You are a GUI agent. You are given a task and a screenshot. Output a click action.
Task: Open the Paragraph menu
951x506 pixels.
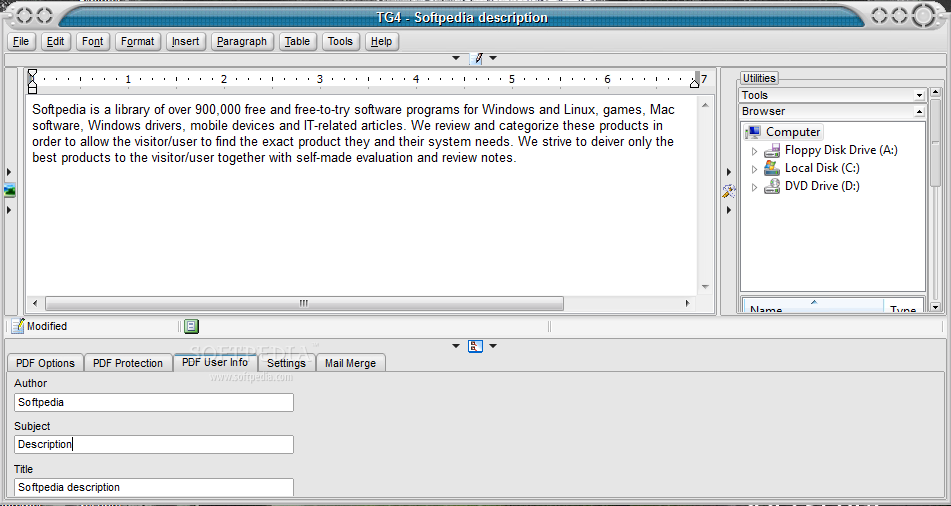point(242,41)
